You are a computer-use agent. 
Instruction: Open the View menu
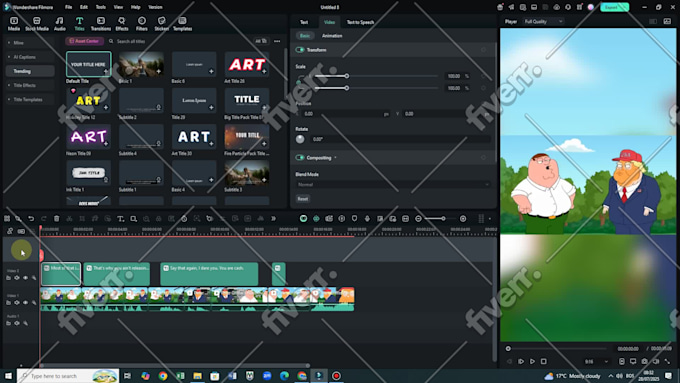click(x=118, y=7)
